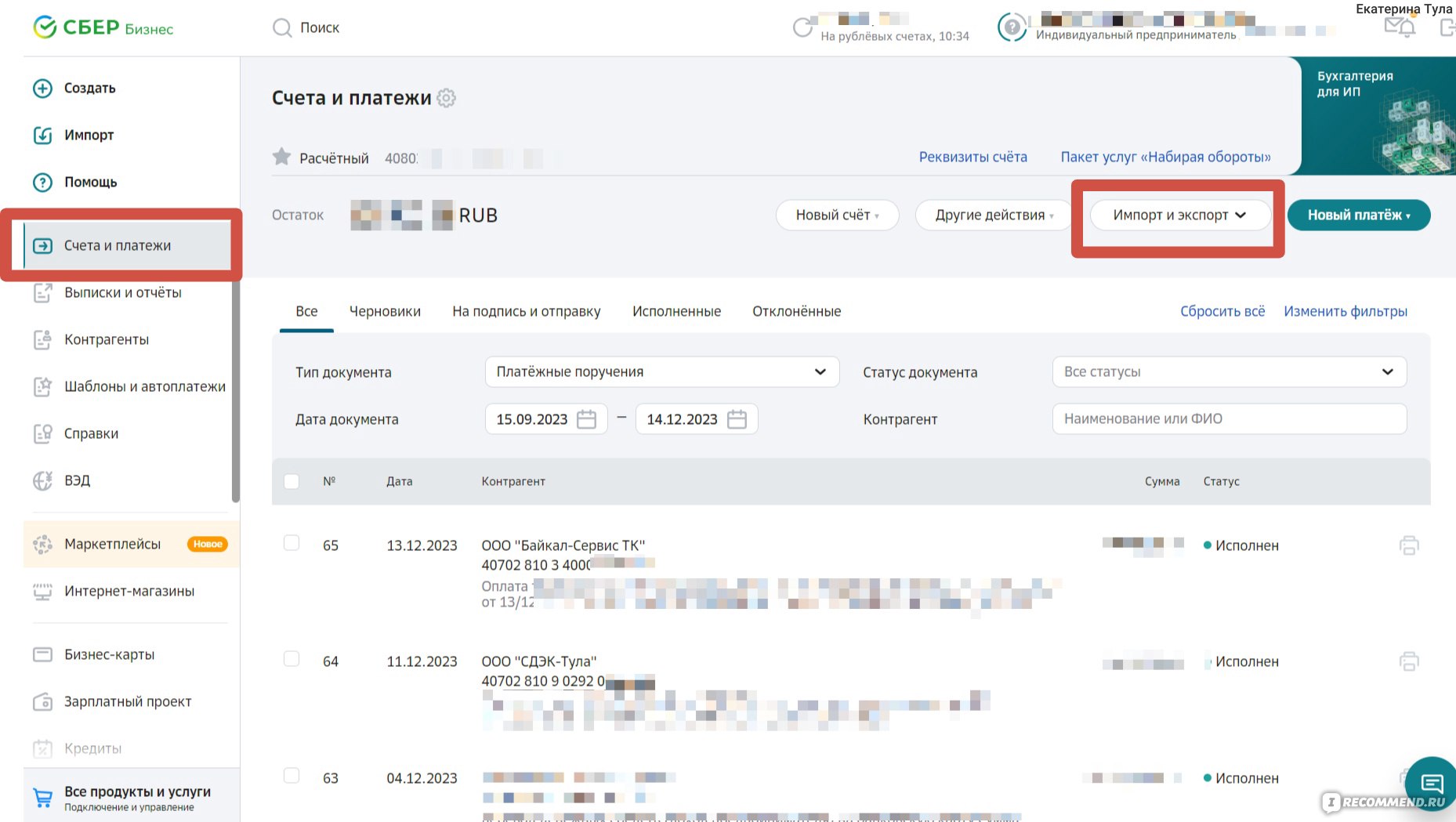The height and width of the screenshot is (822, 1456).
Task: Click counterparty ООО "Байкал-Сервис ТК"
Action: point(563,545)
